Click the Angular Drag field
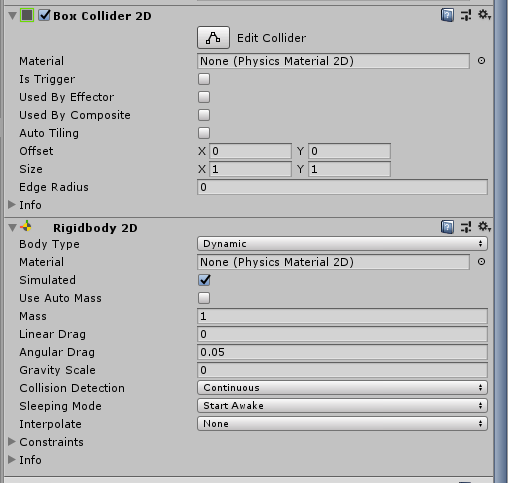The height and width of the screenshot is (483, 508). pyautogui.click(x=342, y=352)
